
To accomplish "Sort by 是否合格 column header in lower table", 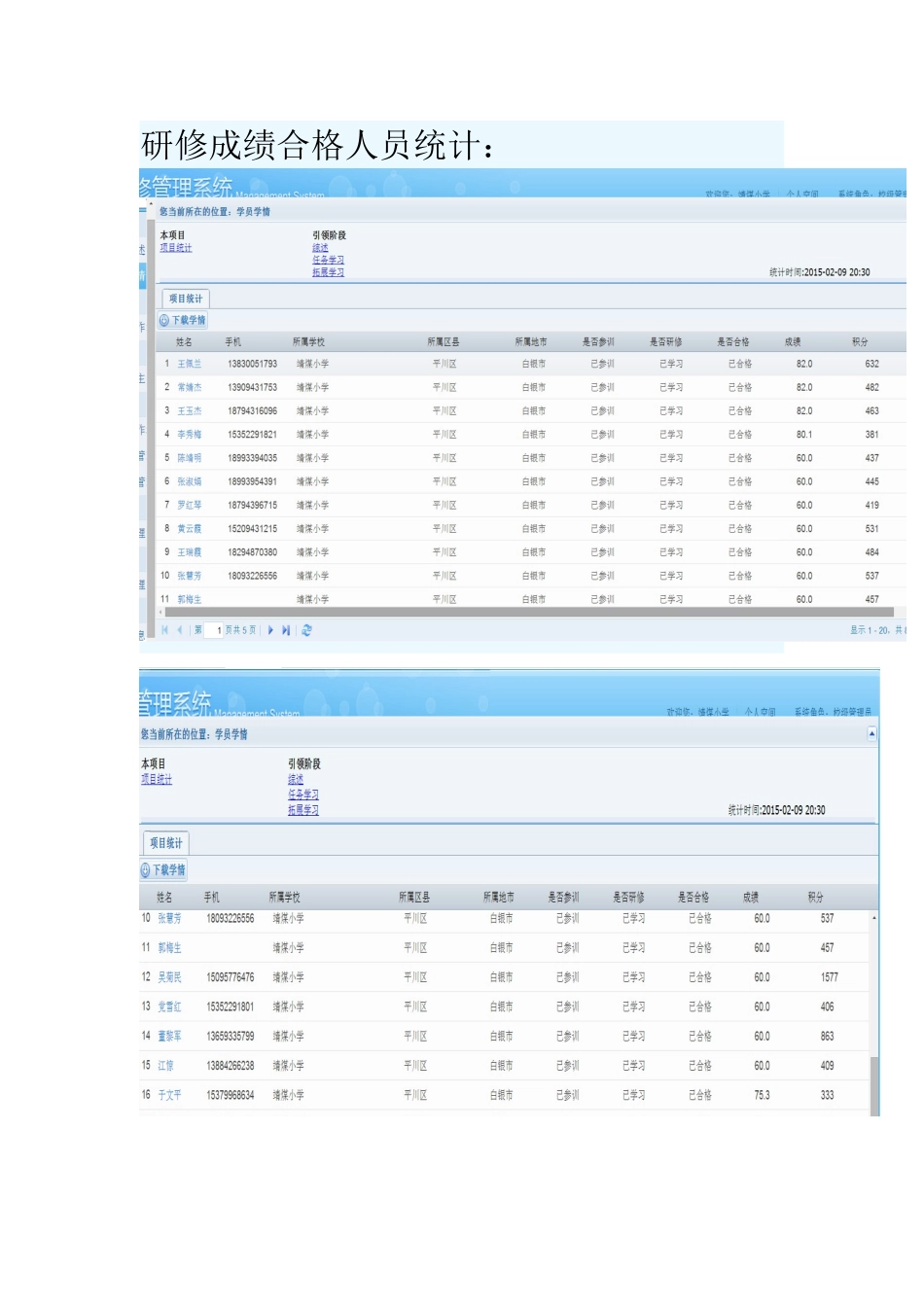I will click(693, 898).
